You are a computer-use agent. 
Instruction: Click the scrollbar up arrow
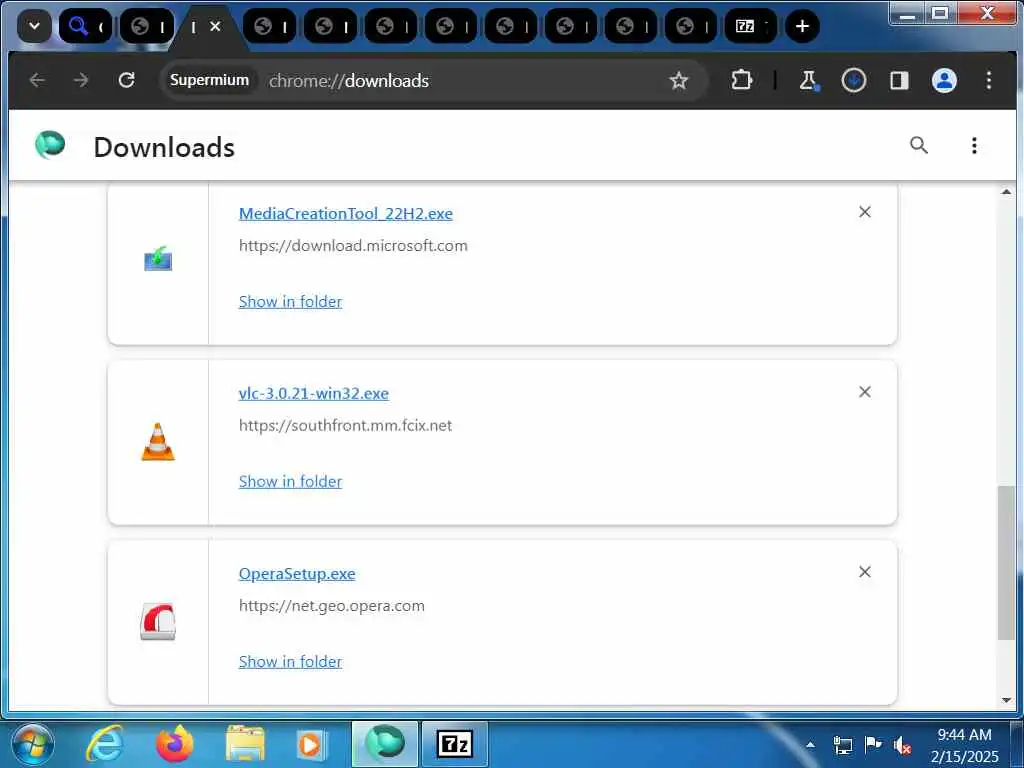pos(1006,191)
